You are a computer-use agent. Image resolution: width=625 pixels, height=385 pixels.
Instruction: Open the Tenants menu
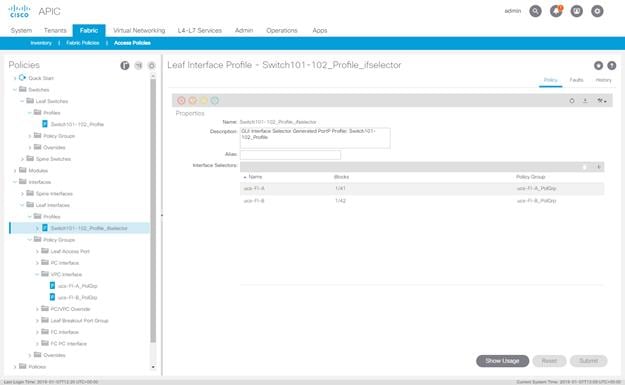(x=55, y=30)
